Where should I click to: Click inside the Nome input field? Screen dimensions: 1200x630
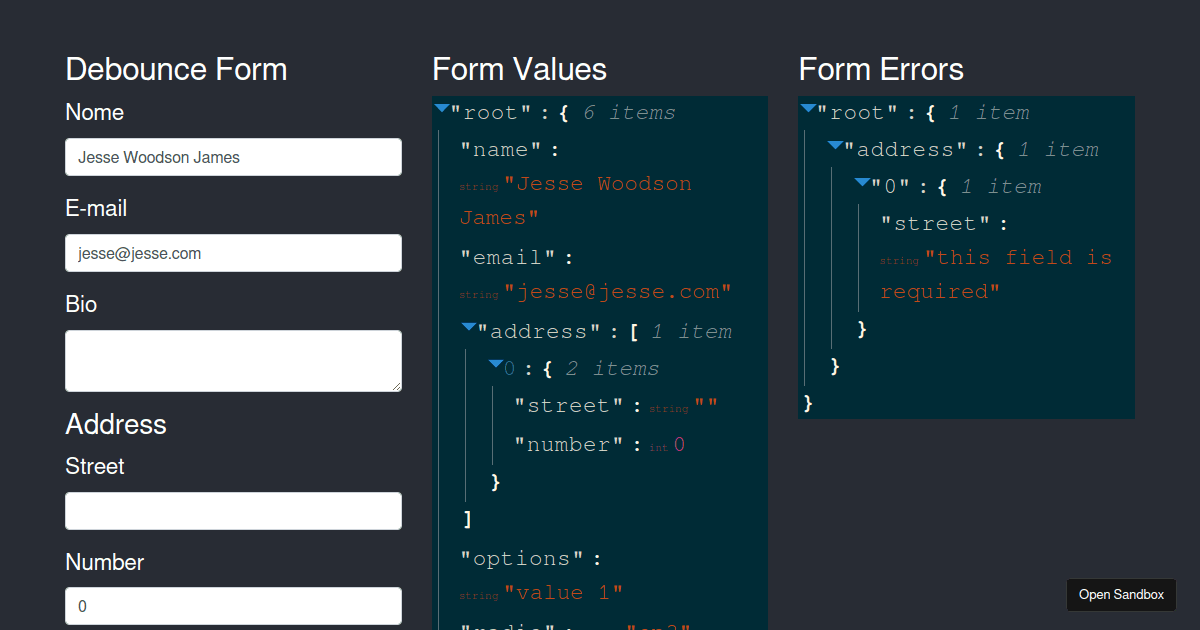coord(233,157)
